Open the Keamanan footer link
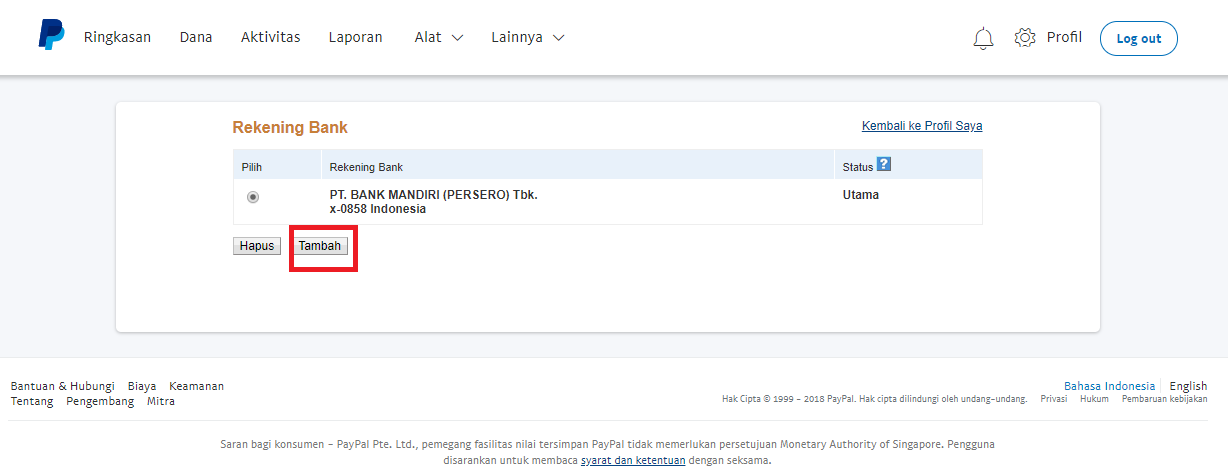1228x474 pixels. coord(196,386)
